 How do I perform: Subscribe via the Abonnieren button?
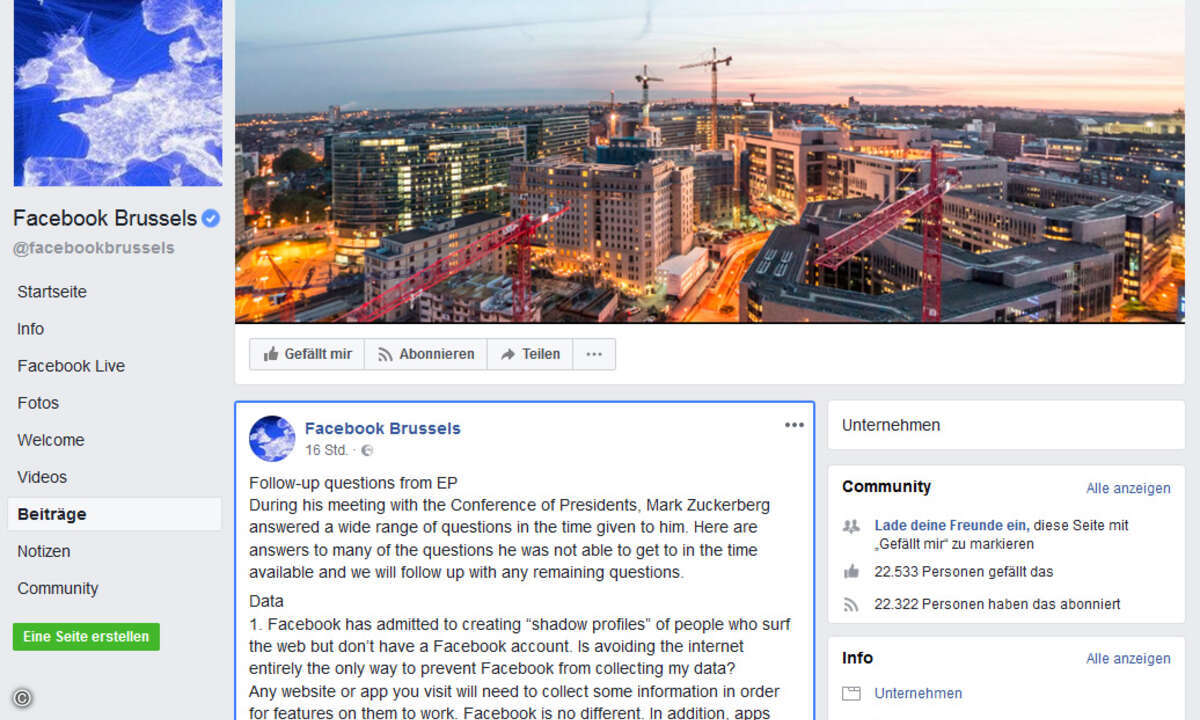pos(426,354)
